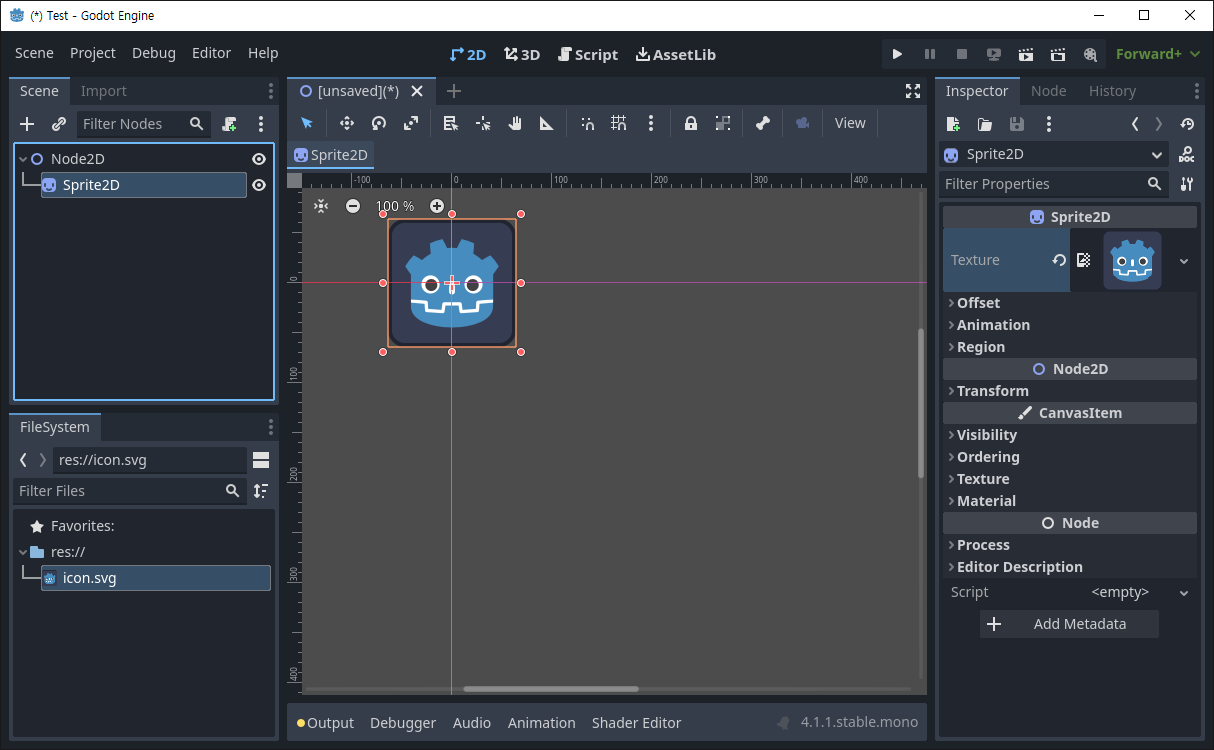Toggle FileSystem split mode view icon
The height and width of the screenshot is (750, 1214).
point(261,460)
